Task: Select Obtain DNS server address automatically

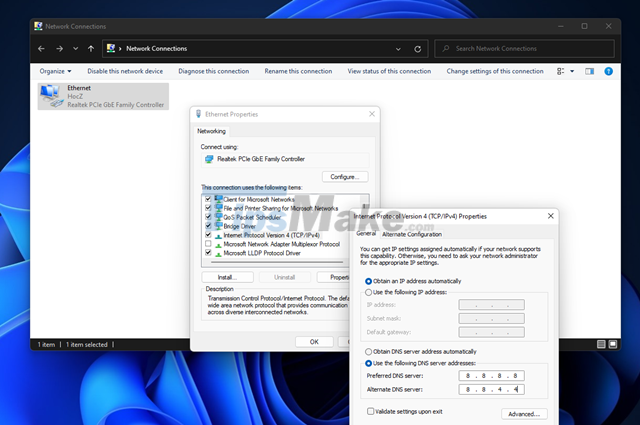Action: click(x=369, y=352)
